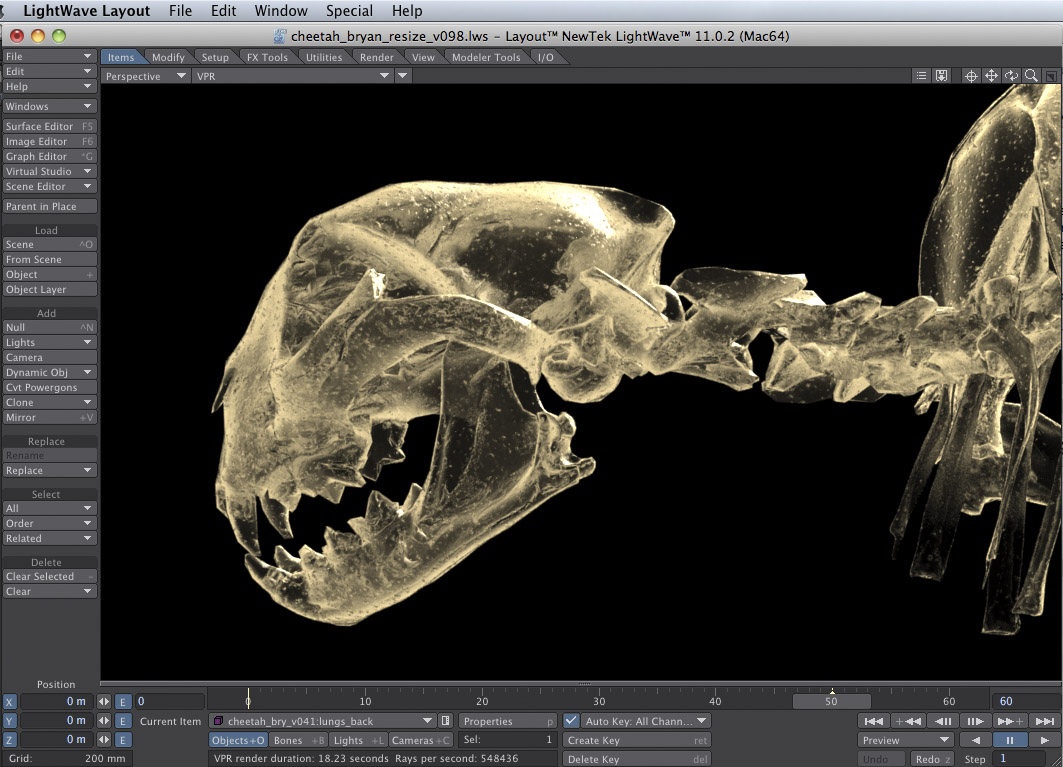Open the Preview dropdown menu
Screen dimensions: 1063x767
(x=905, y=740)
